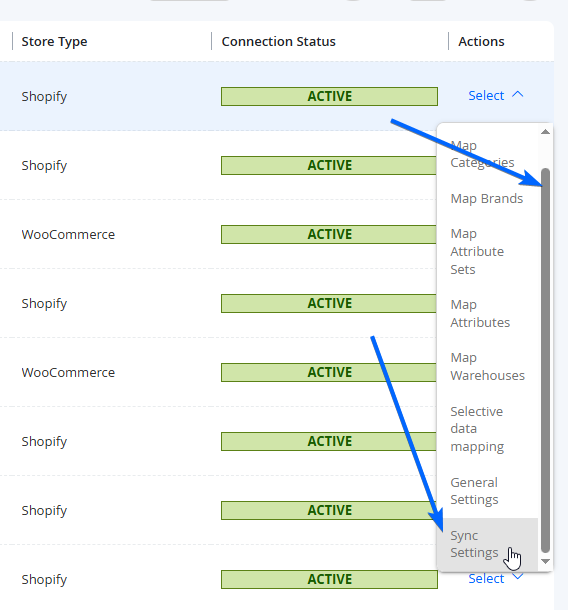Collapse the Select dropdown in first Shopify row
The image size is (568, 610).
[496, 95]
